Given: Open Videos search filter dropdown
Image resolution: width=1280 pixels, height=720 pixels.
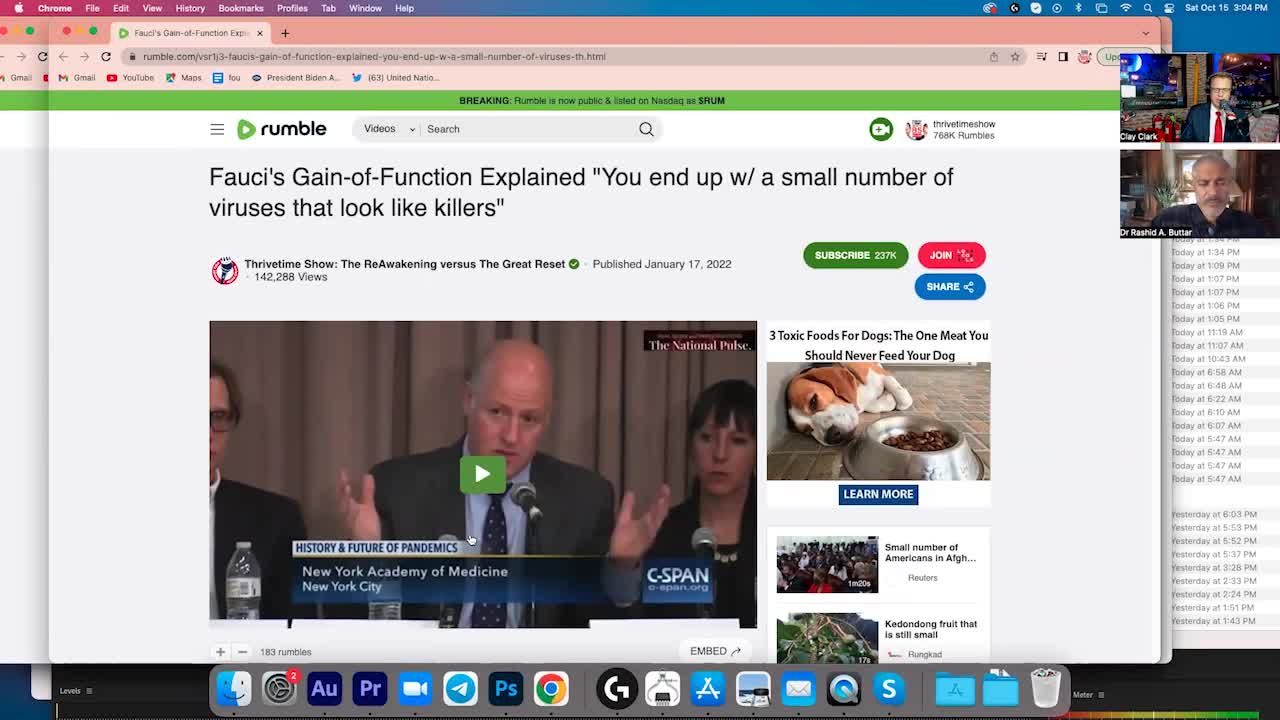Looking at the screenshot, I should pos(389,129).
